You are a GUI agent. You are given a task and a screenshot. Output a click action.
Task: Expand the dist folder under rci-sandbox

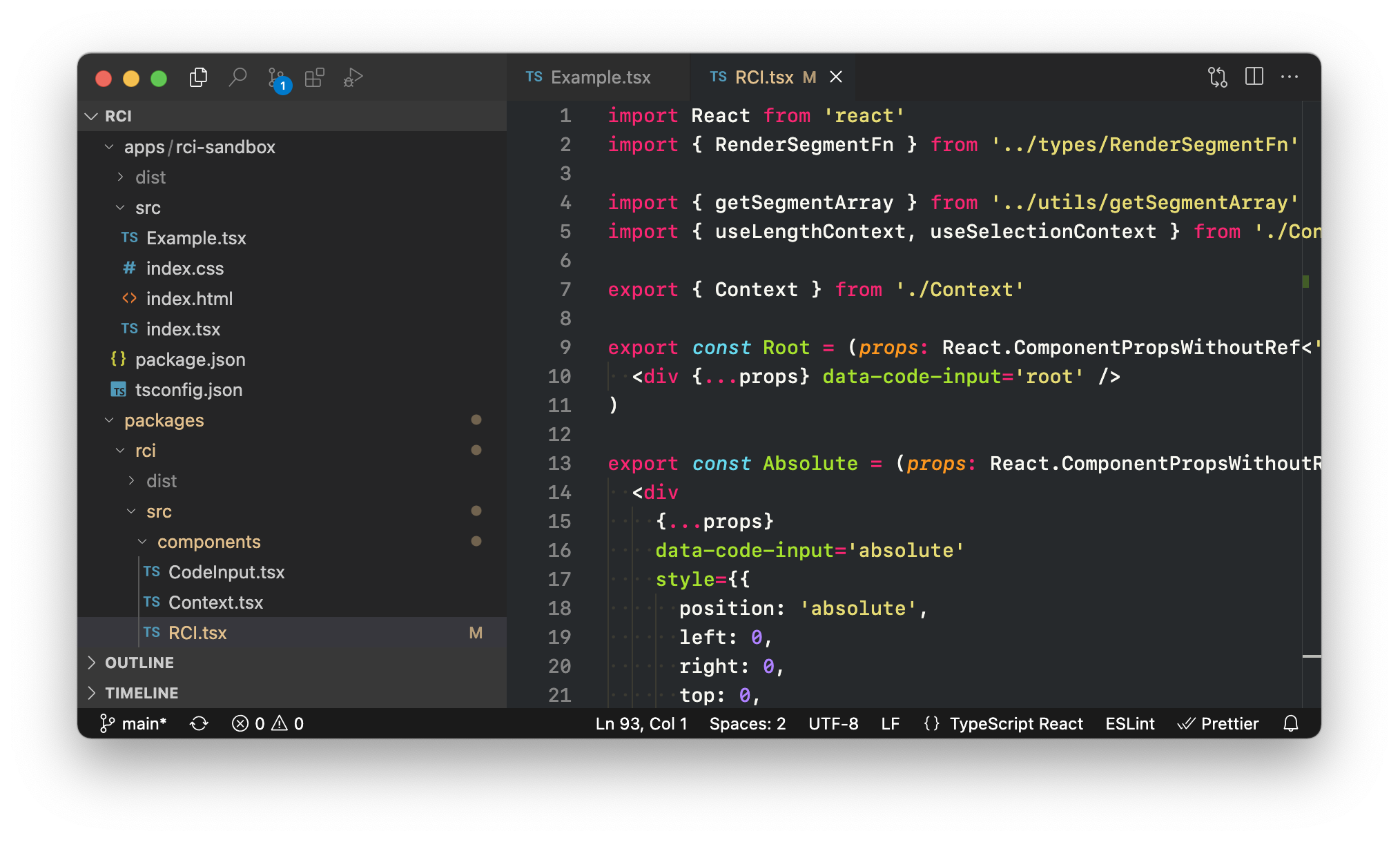tap(150, 177)
